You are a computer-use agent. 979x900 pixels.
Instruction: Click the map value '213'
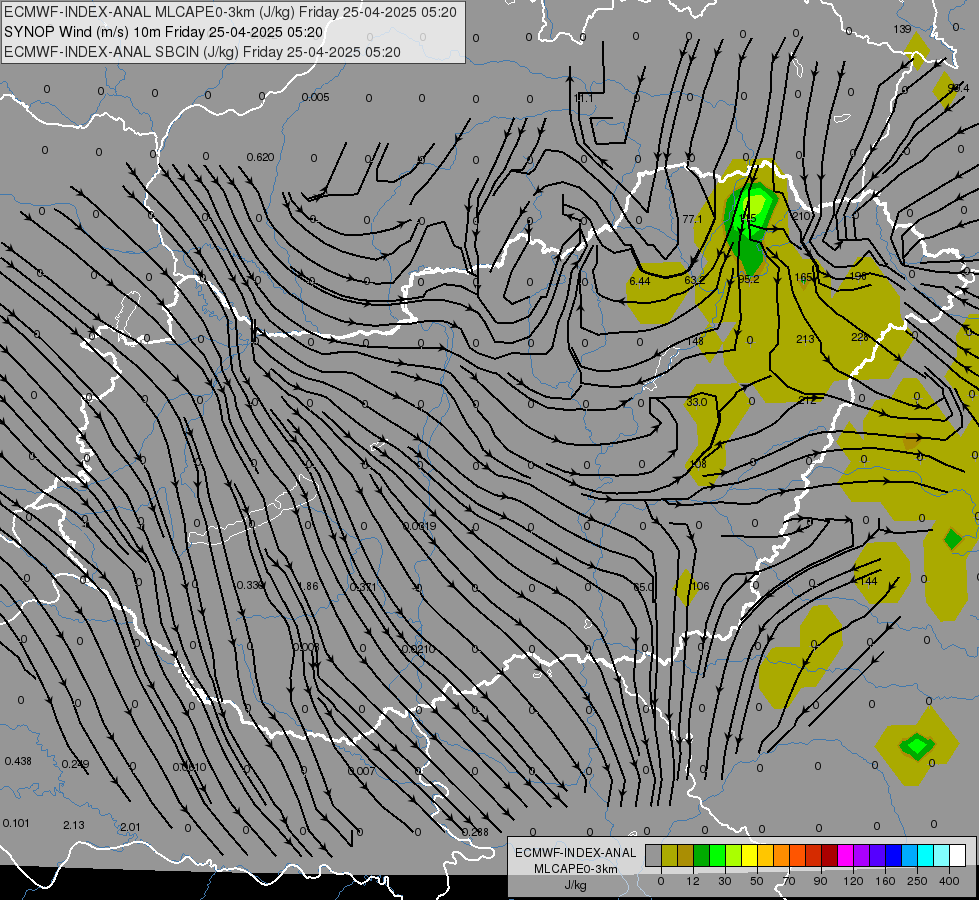805,339
